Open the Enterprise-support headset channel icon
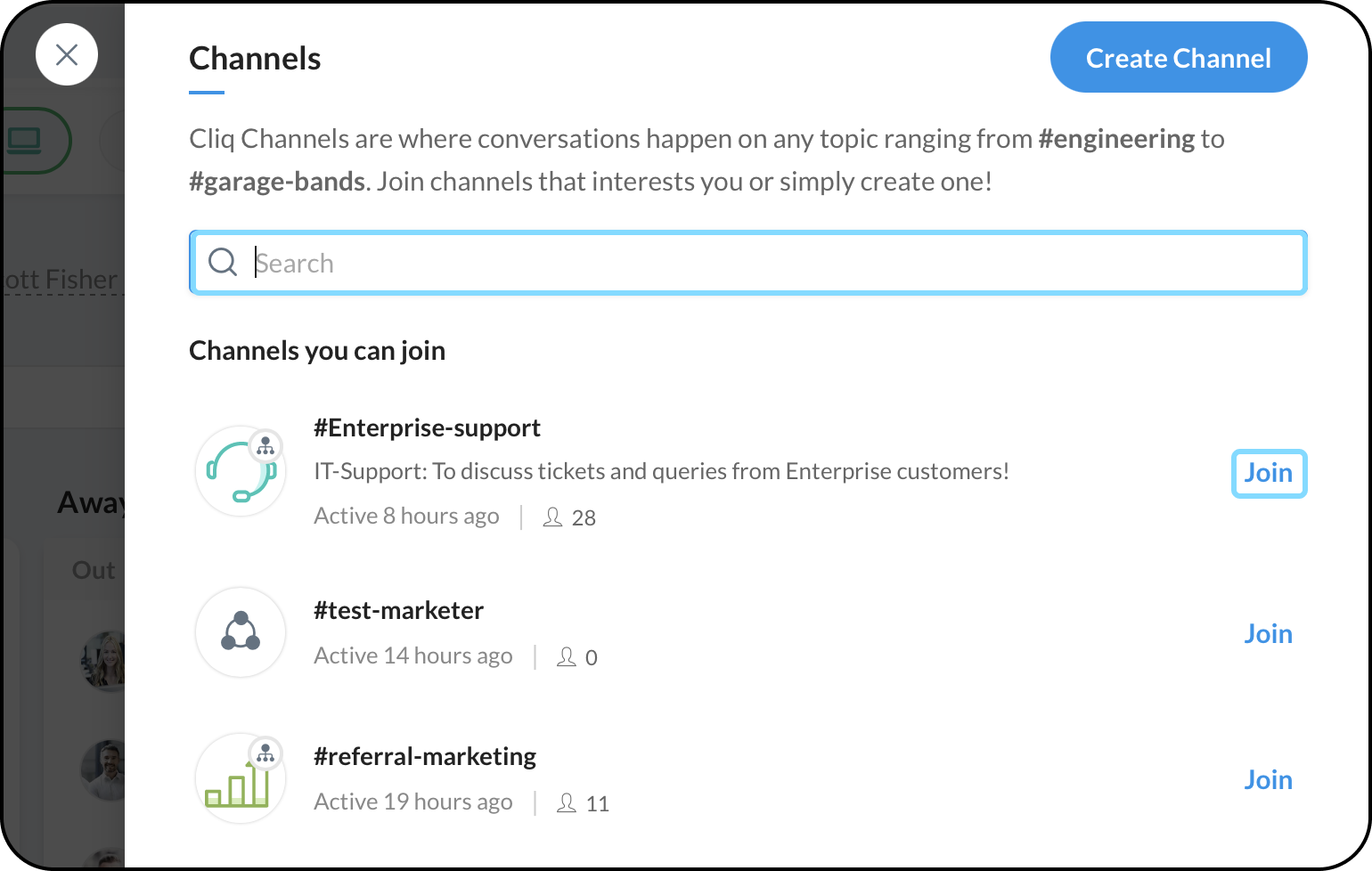Screen dimensions: 1372x871 tap(239, 472)
